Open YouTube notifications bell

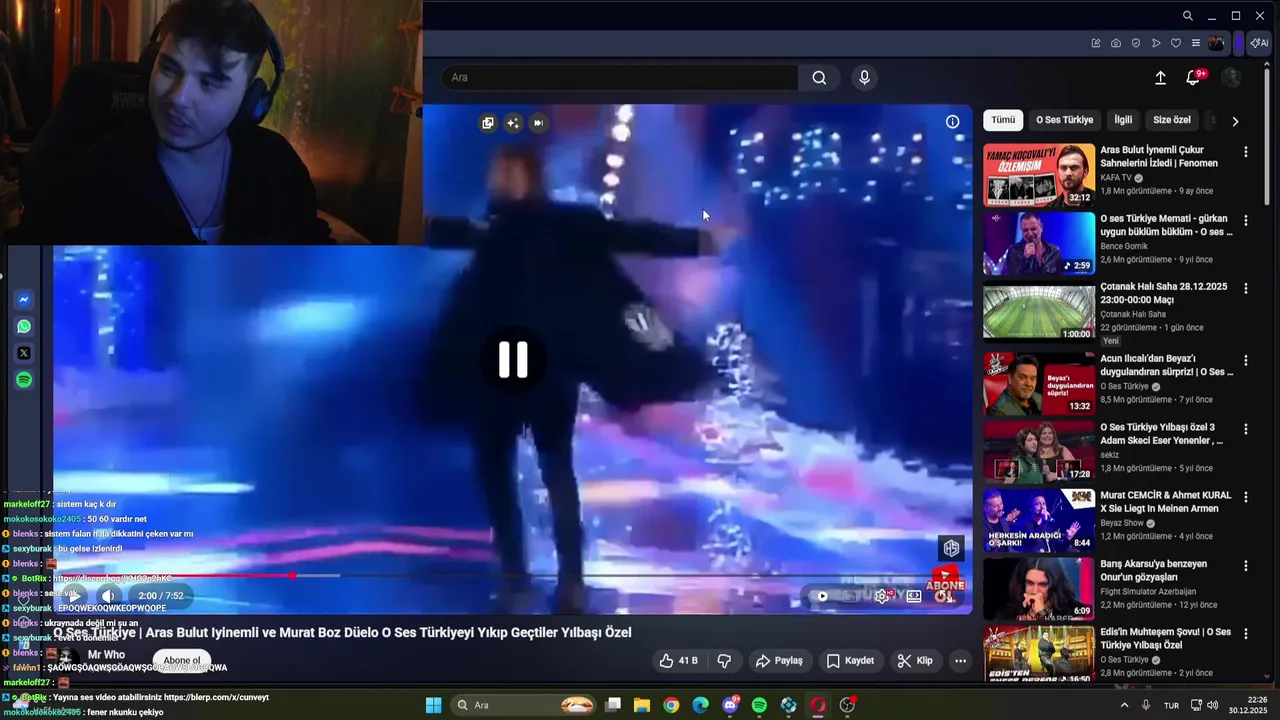point(1194,77)
